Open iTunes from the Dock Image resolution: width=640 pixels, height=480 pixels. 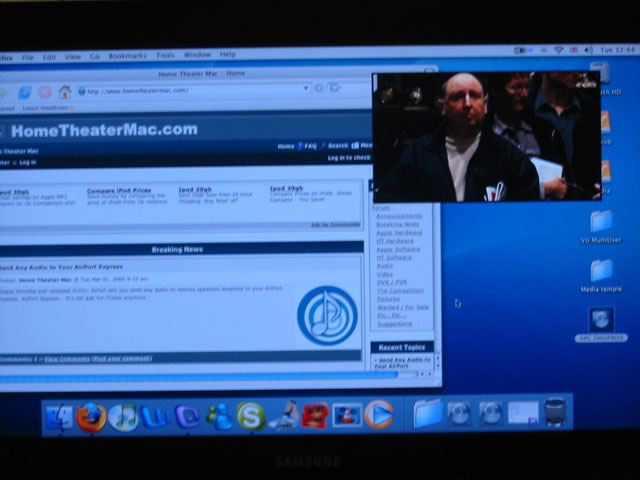click(123, 417)
